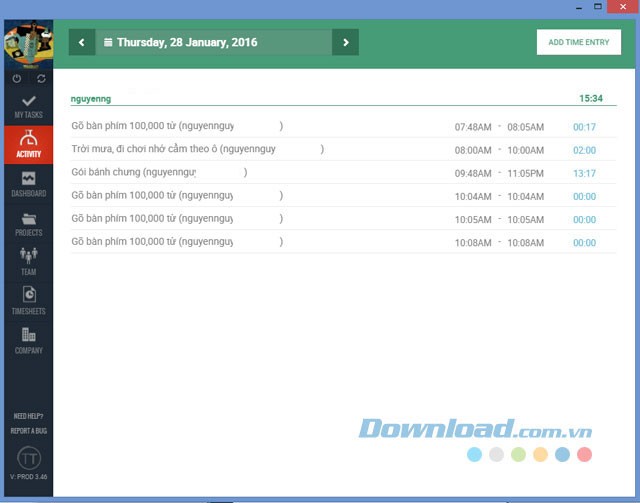640x503 pixels.
Task: Select the Activity sidebar icon
Action: pos(28,146)
